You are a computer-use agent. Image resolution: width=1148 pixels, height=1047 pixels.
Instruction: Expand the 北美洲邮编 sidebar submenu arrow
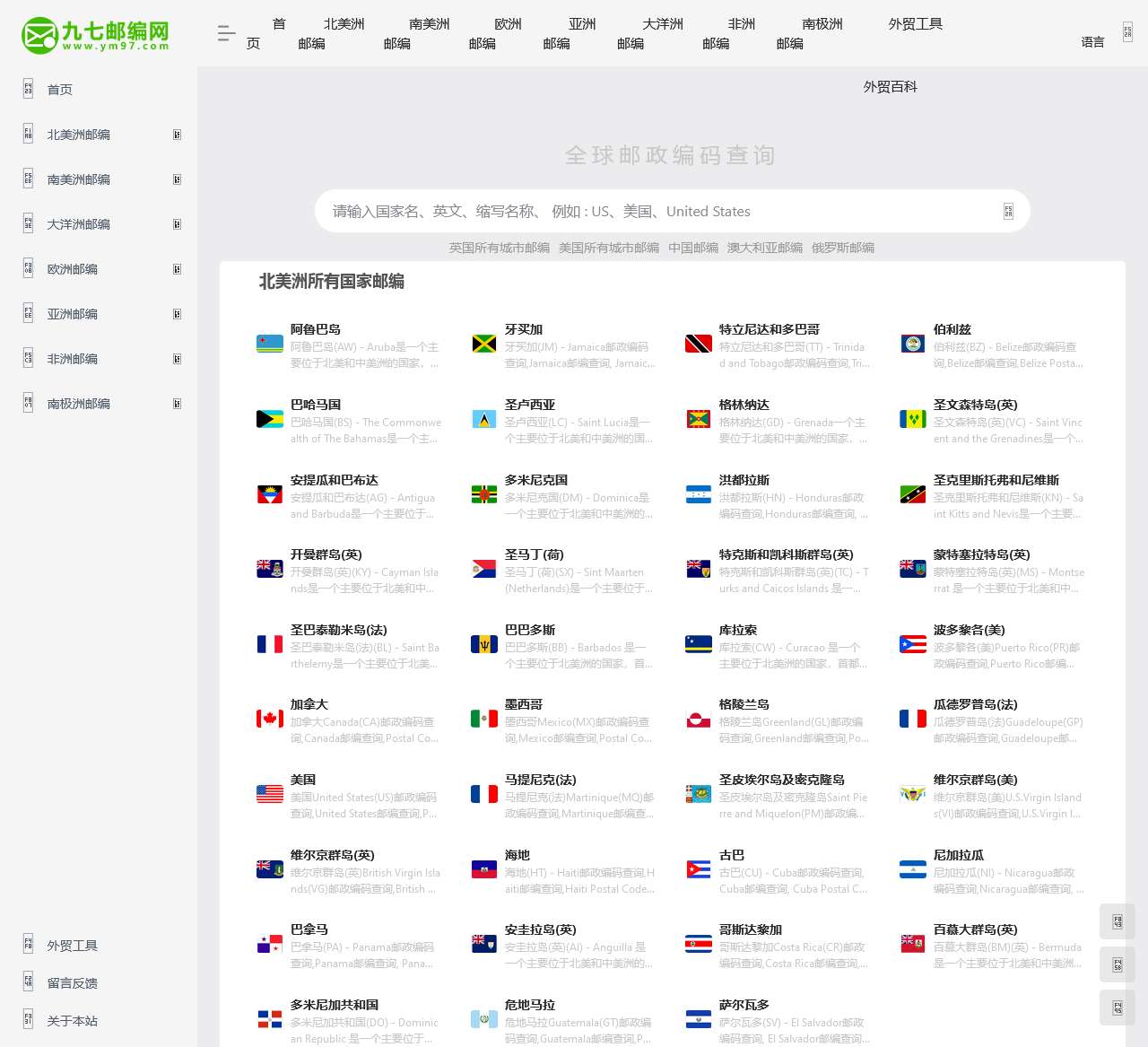coord(177,135)
